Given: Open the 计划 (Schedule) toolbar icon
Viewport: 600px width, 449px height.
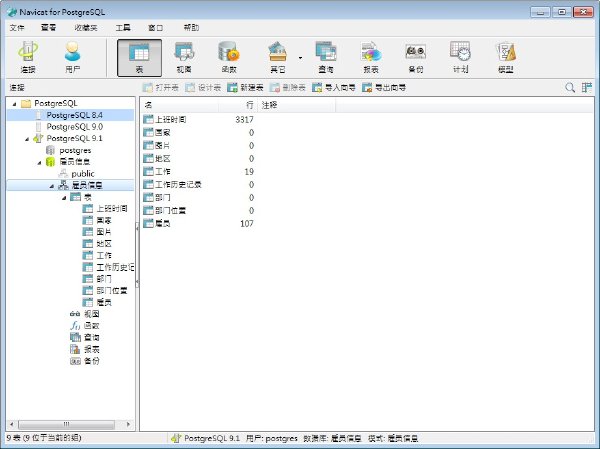Looking at the screenshot, I should 460,57.
